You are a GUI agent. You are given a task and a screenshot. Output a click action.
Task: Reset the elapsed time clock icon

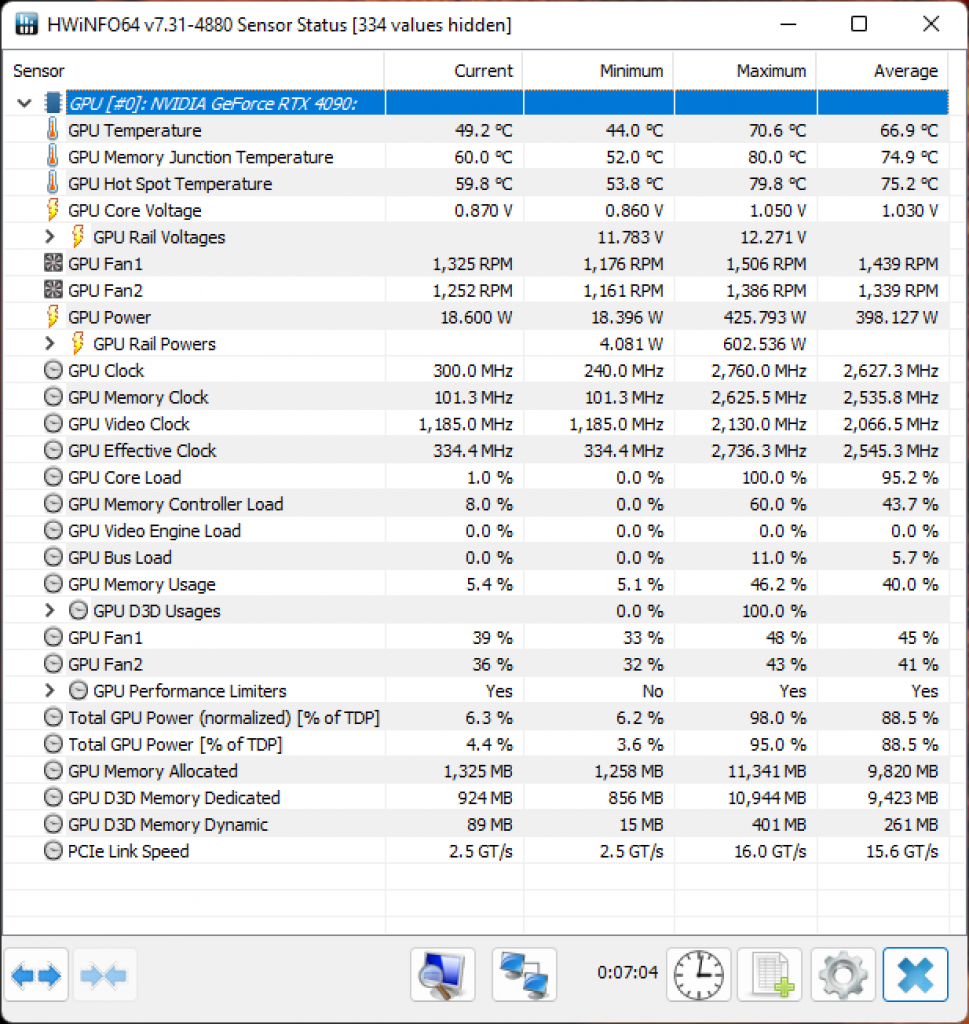point(698,975)
